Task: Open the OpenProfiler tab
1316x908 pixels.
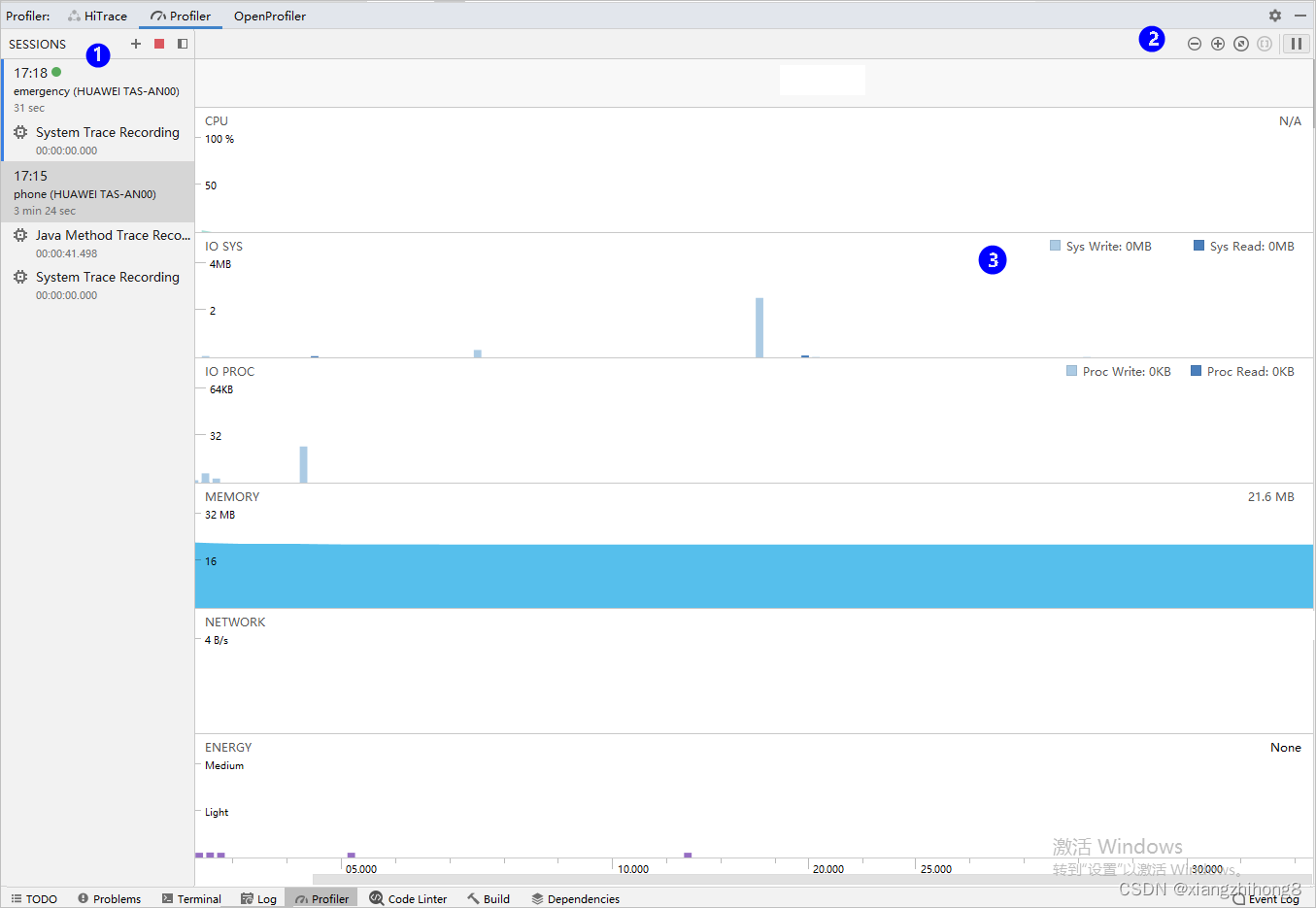Action: point(269,16)
